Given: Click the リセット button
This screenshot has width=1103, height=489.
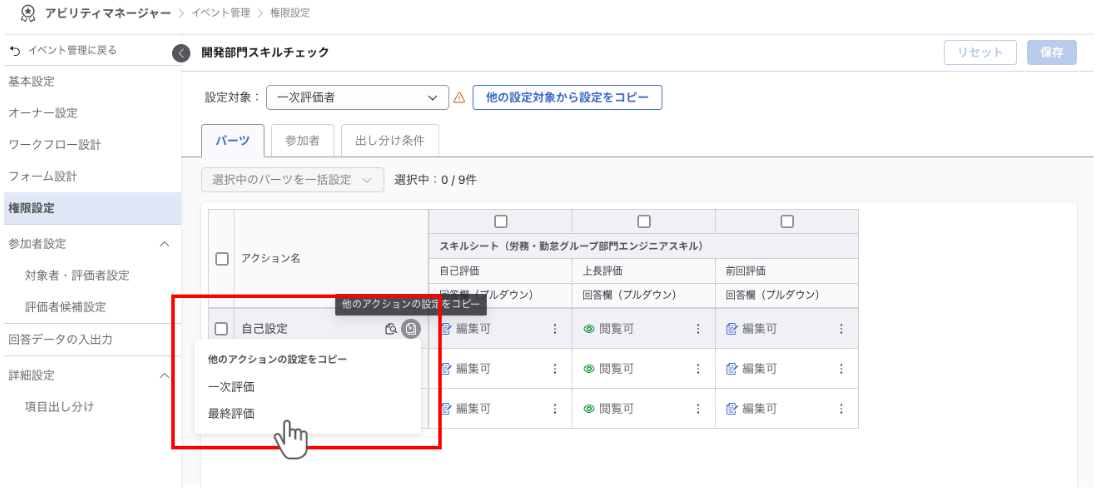Looking at the screenshot, I should click(x=981, y=53).
